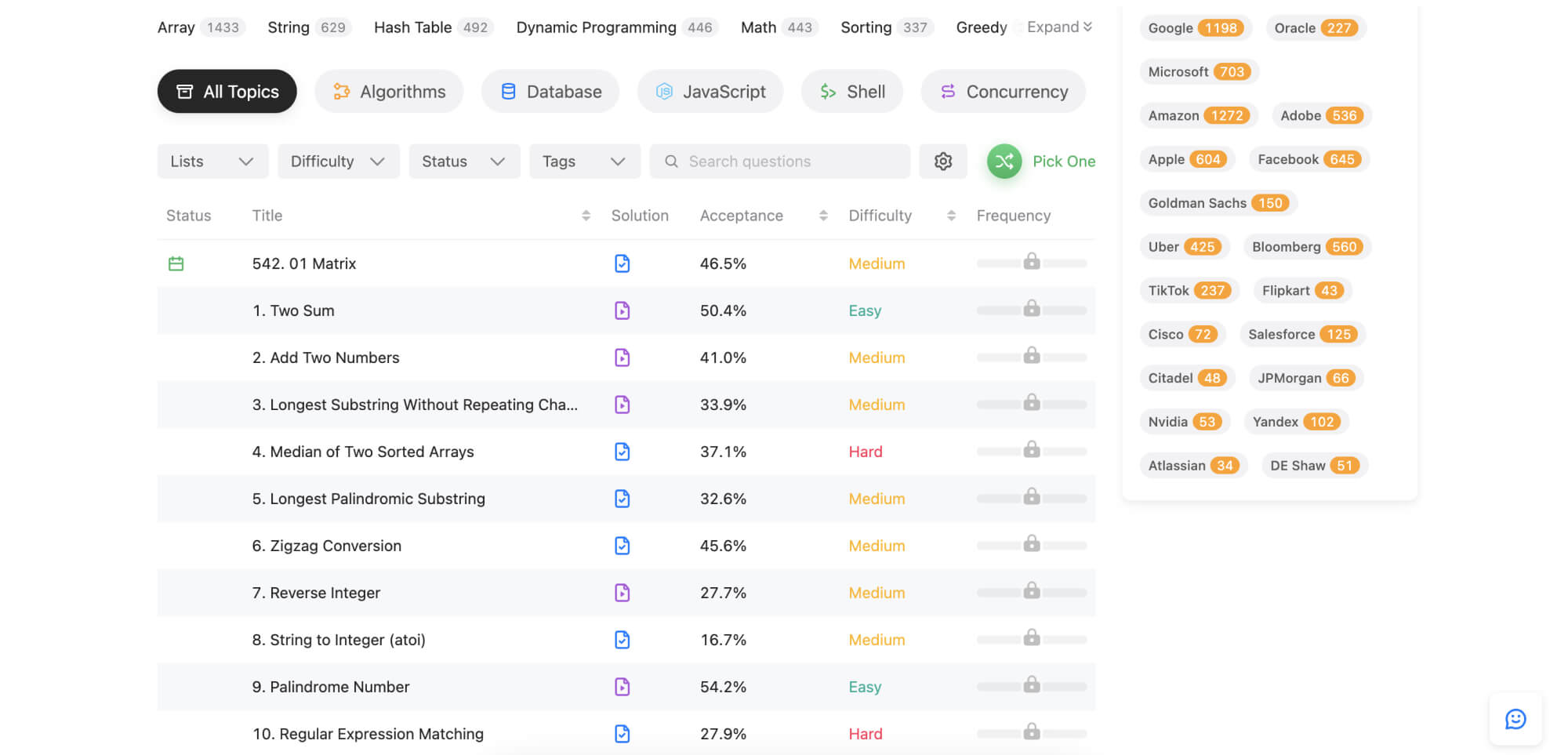Open the Difficulty dropdown filter
Viewport: 1568px width, 755px height.
click(x=338, y=162)
